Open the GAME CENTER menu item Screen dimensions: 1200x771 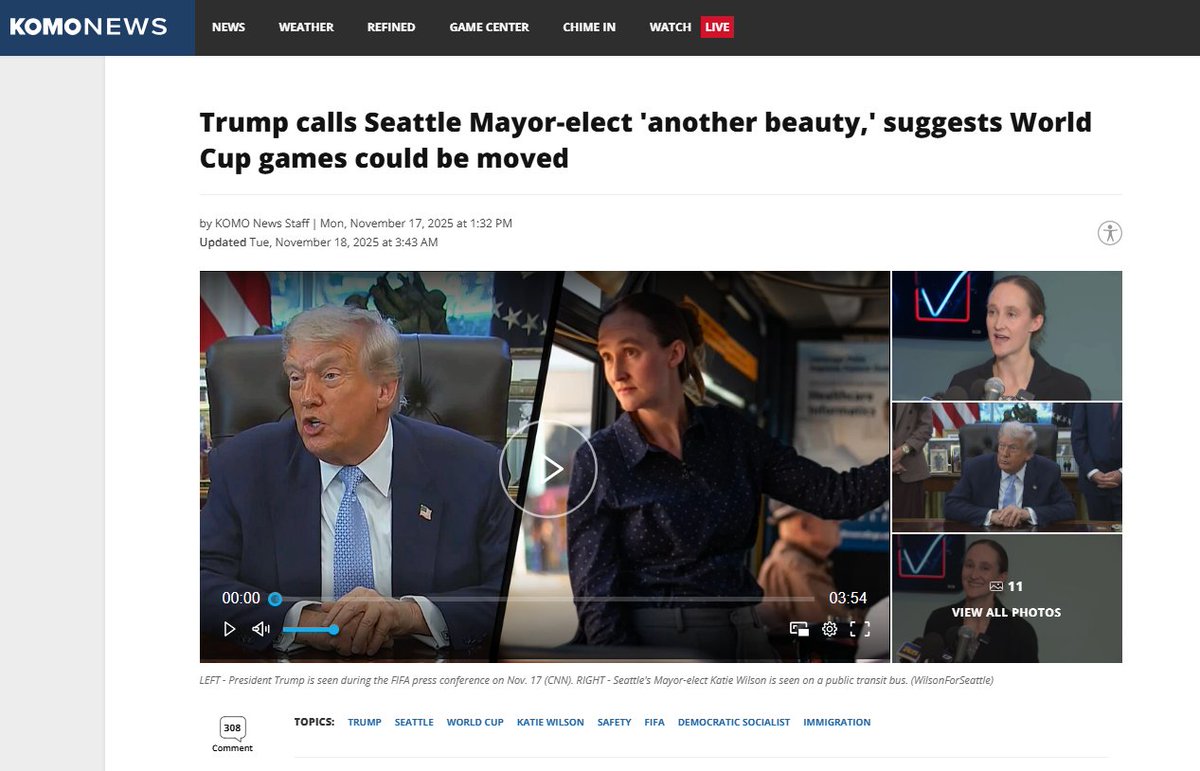pyautogui.click(x=489, y=27)
